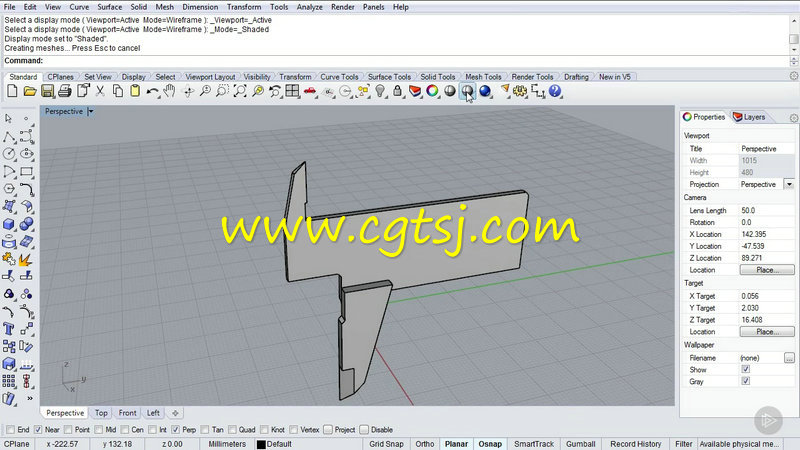Click the Paste clipboard icon
800x450 pixels.
coord(135,91)
